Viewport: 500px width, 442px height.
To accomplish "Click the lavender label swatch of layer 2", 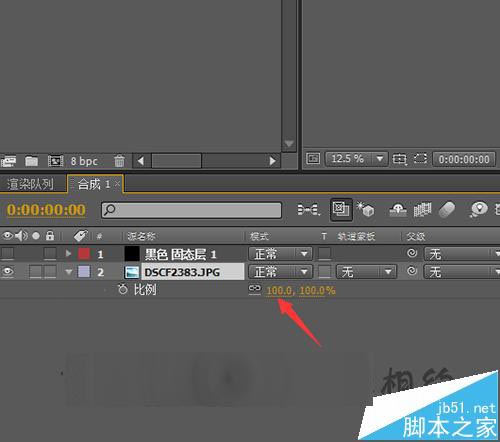I will (x=84, y=272).
